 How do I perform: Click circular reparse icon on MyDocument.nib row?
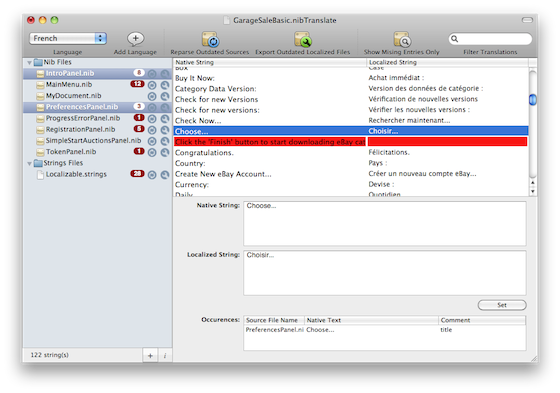(x=152, y=96)
